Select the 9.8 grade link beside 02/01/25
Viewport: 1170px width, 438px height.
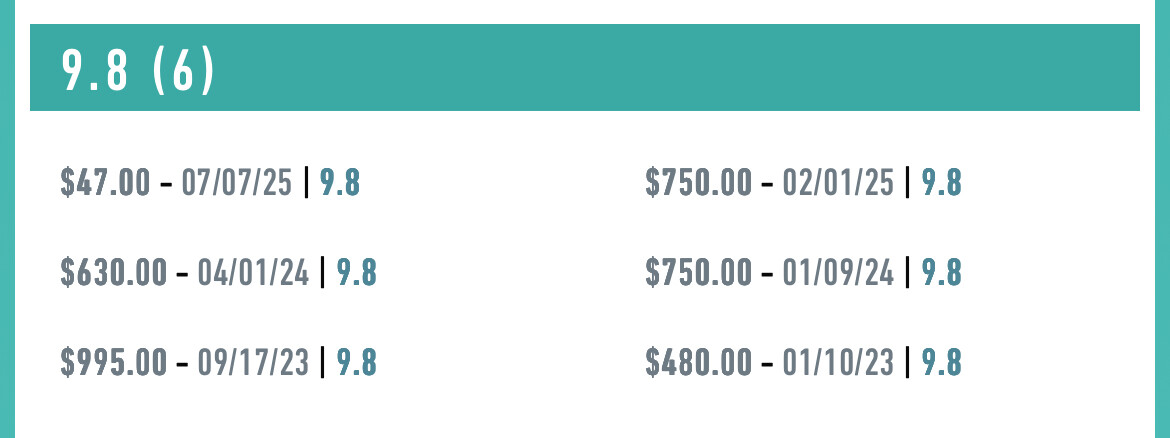pyautogui.click(x=942, y=182)
